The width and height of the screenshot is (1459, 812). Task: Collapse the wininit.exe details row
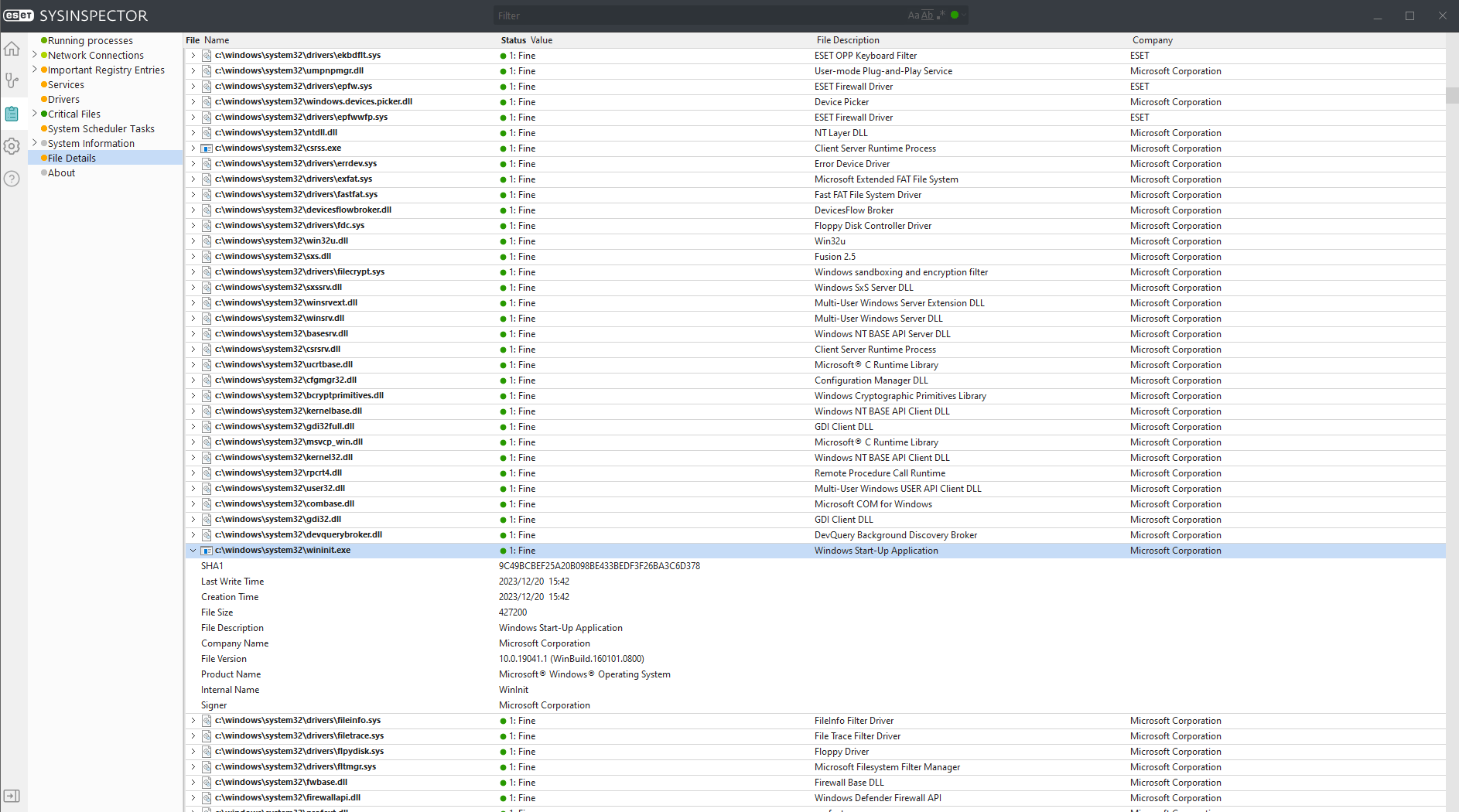193,551
